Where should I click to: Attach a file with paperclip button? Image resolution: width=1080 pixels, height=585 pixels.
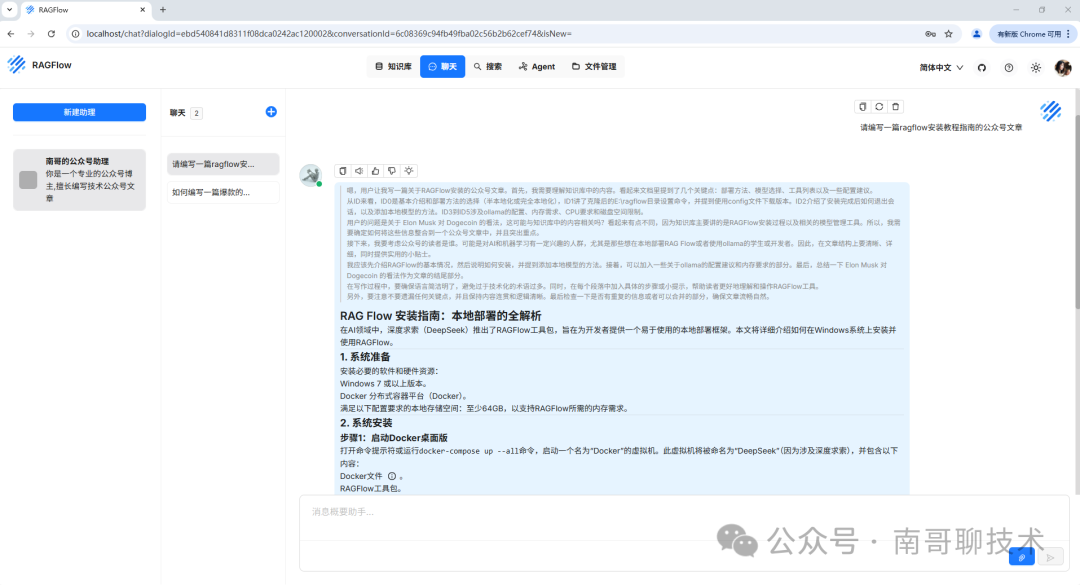[x=1021, y=557]
